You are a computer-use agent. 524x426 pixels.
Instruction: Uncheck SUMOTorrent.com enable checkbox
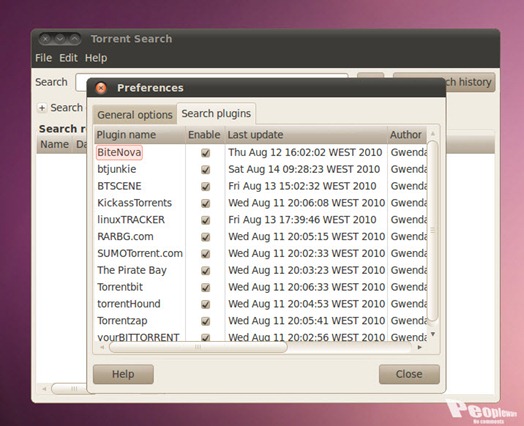coord(205,254)
